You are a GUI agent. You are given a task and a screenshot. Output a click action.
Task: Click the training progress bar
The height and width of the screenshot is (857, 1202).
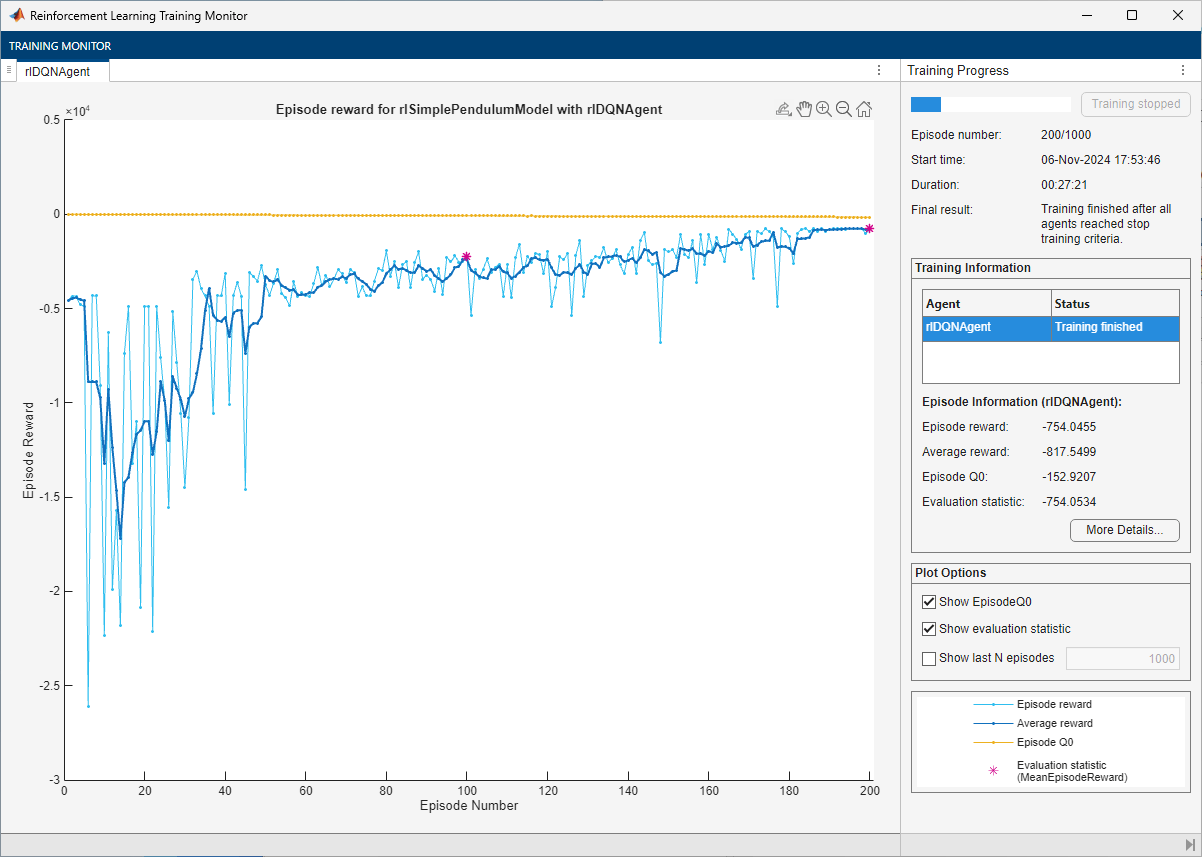(x=990, y=104)
